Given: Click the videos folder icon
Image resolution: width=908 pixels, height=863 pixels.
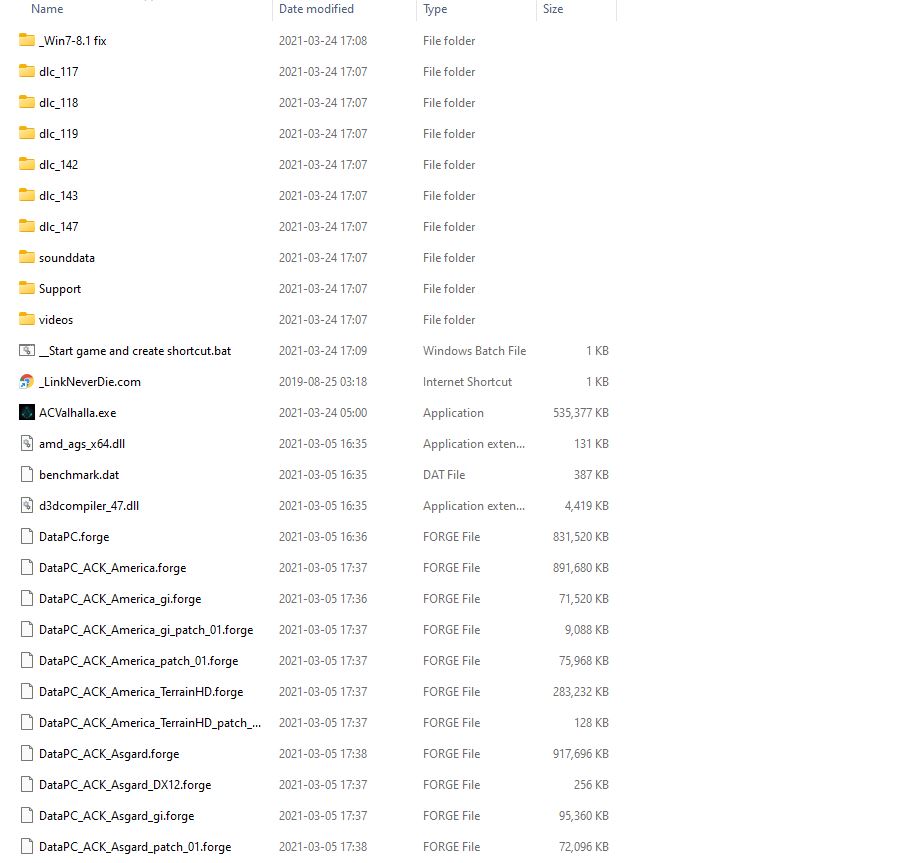Looking at the screenshot, I should pyautogui.click(x=27, y=320).
